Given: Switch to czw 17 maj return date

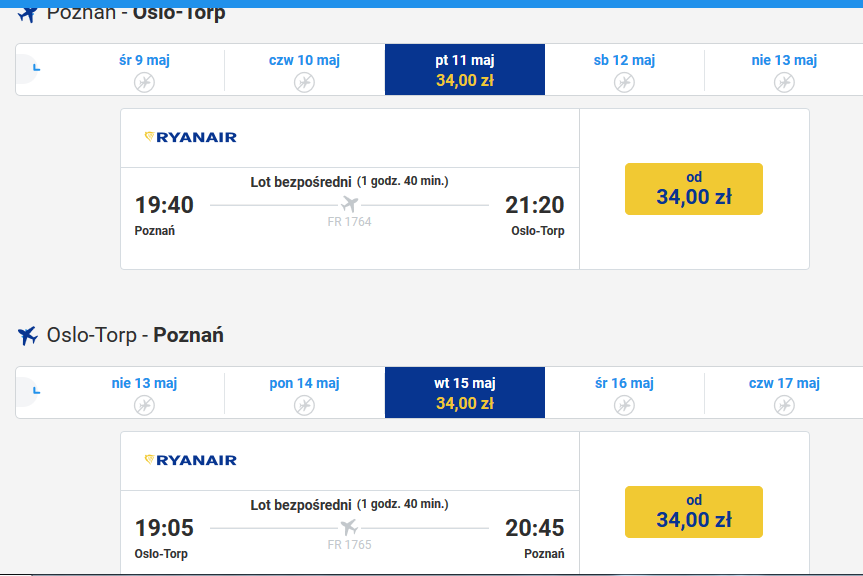Looking at the screenshot, I should coord(784,393).
